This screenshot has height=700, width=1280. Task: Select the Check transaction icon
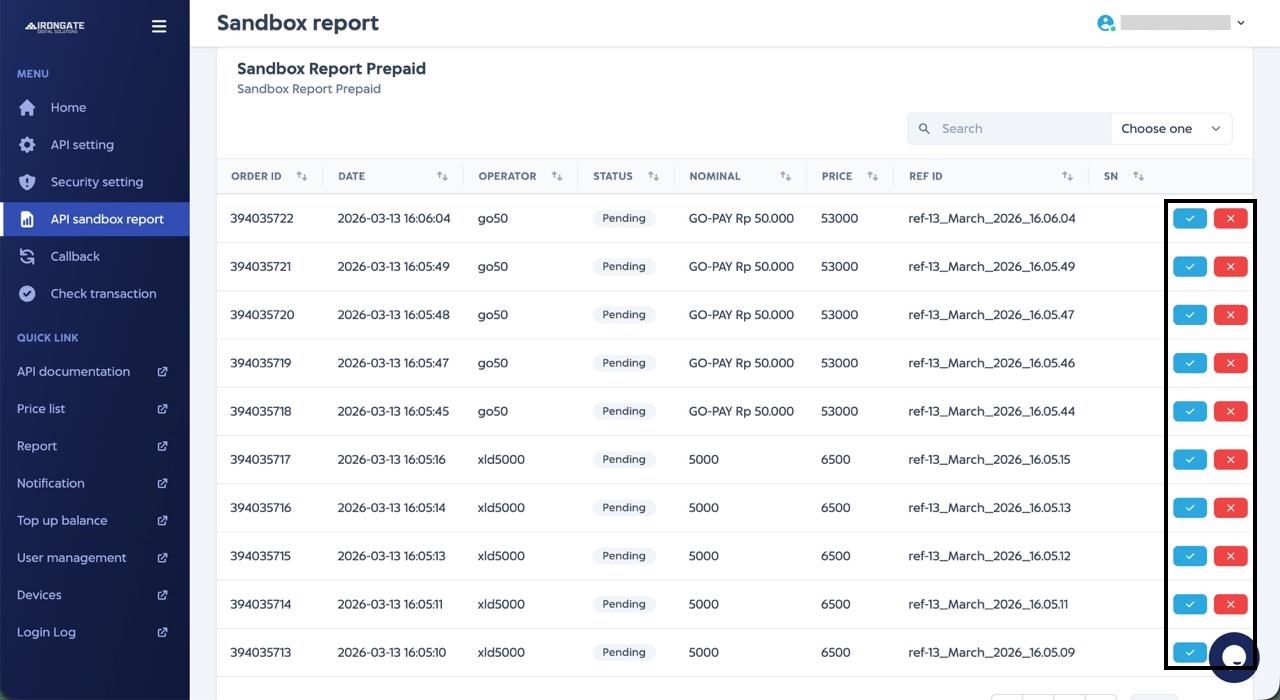pyautogui.click(x=27, y=293)
